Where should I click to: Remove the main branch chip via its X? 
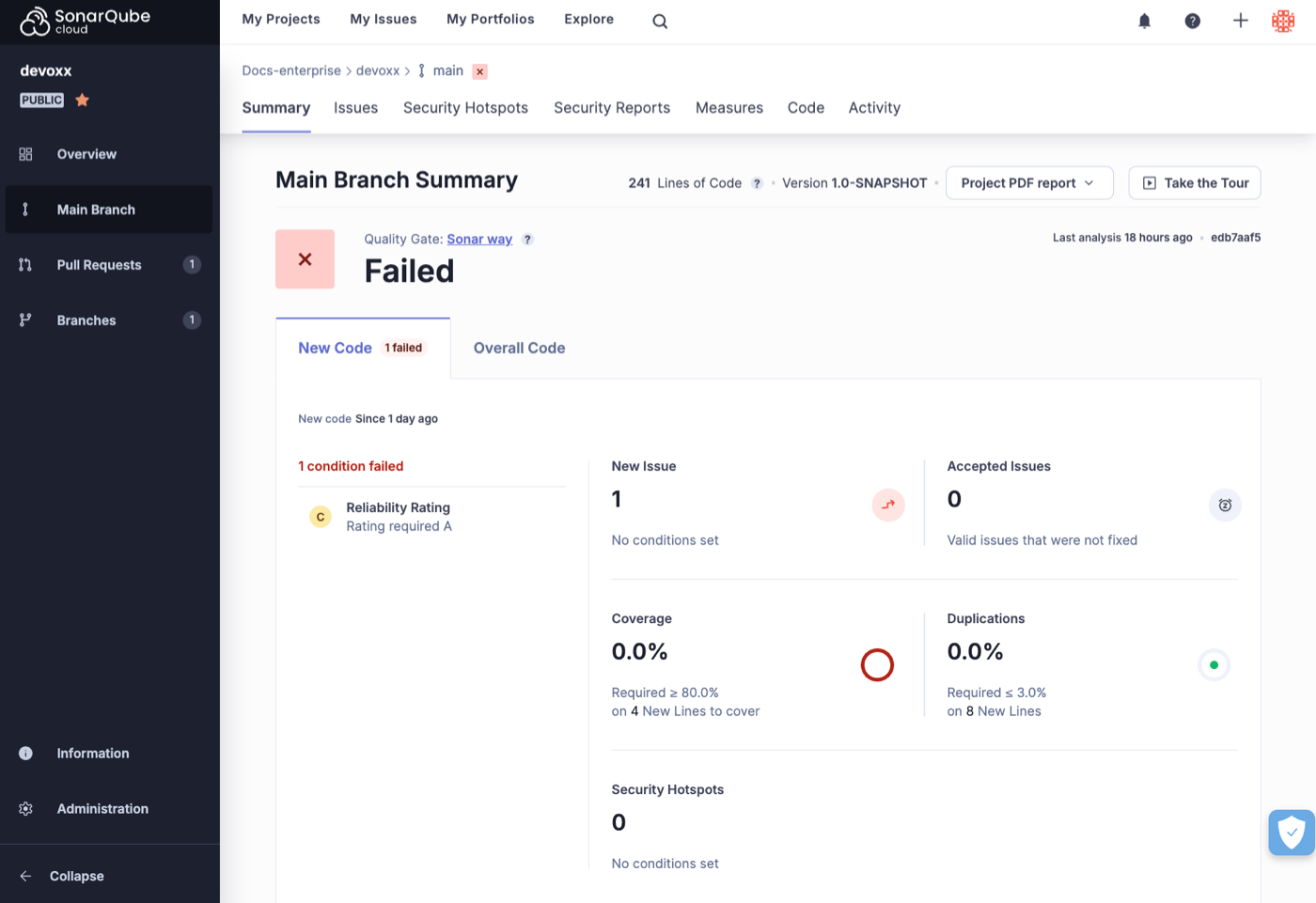[479, 70]
